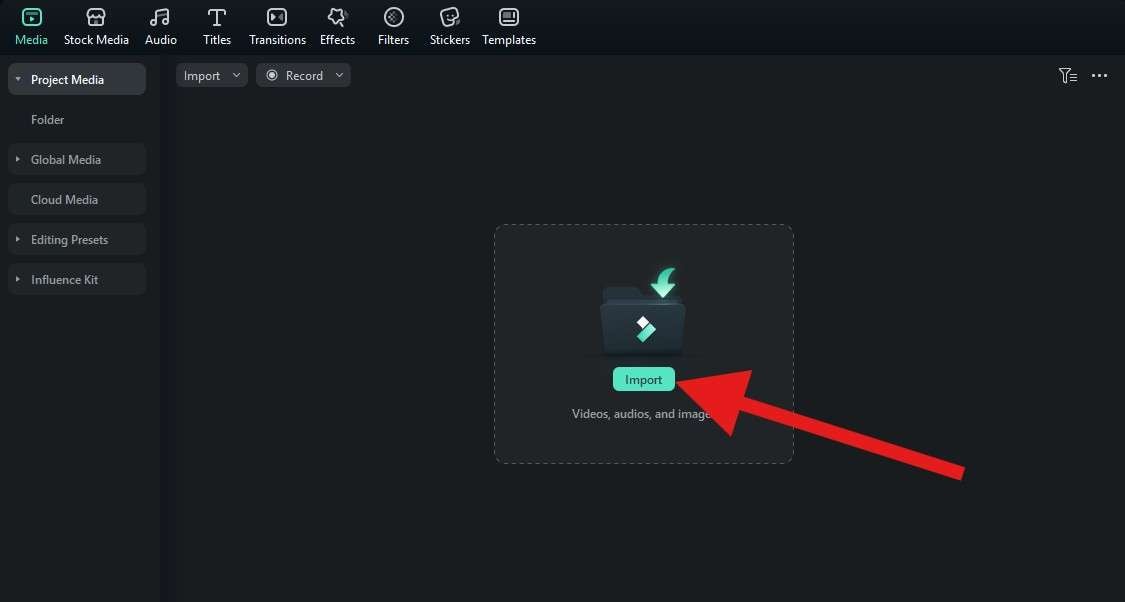
Task: Click the Templates tab label
Action: [509, 40]
